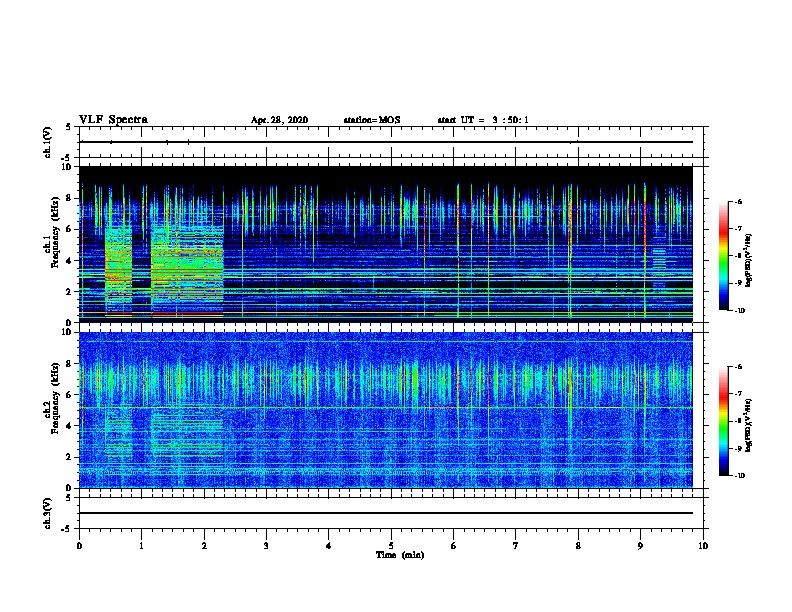Viewport: 792px width, 612px height.
Task: Click the time axis tick label "4"
Action: point(329,546)
